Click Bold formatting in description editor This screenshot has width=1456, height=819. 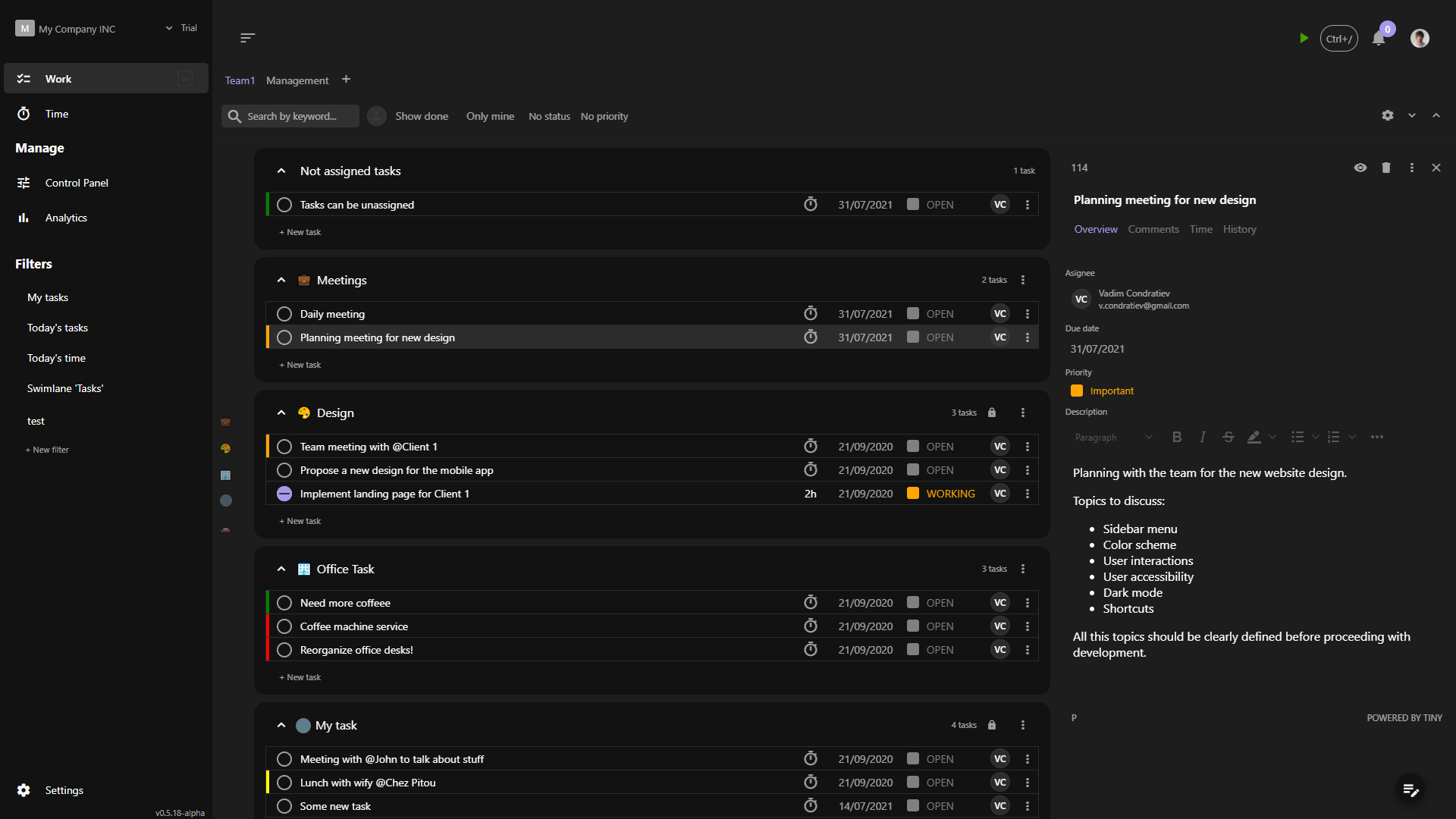(1176, 437)
